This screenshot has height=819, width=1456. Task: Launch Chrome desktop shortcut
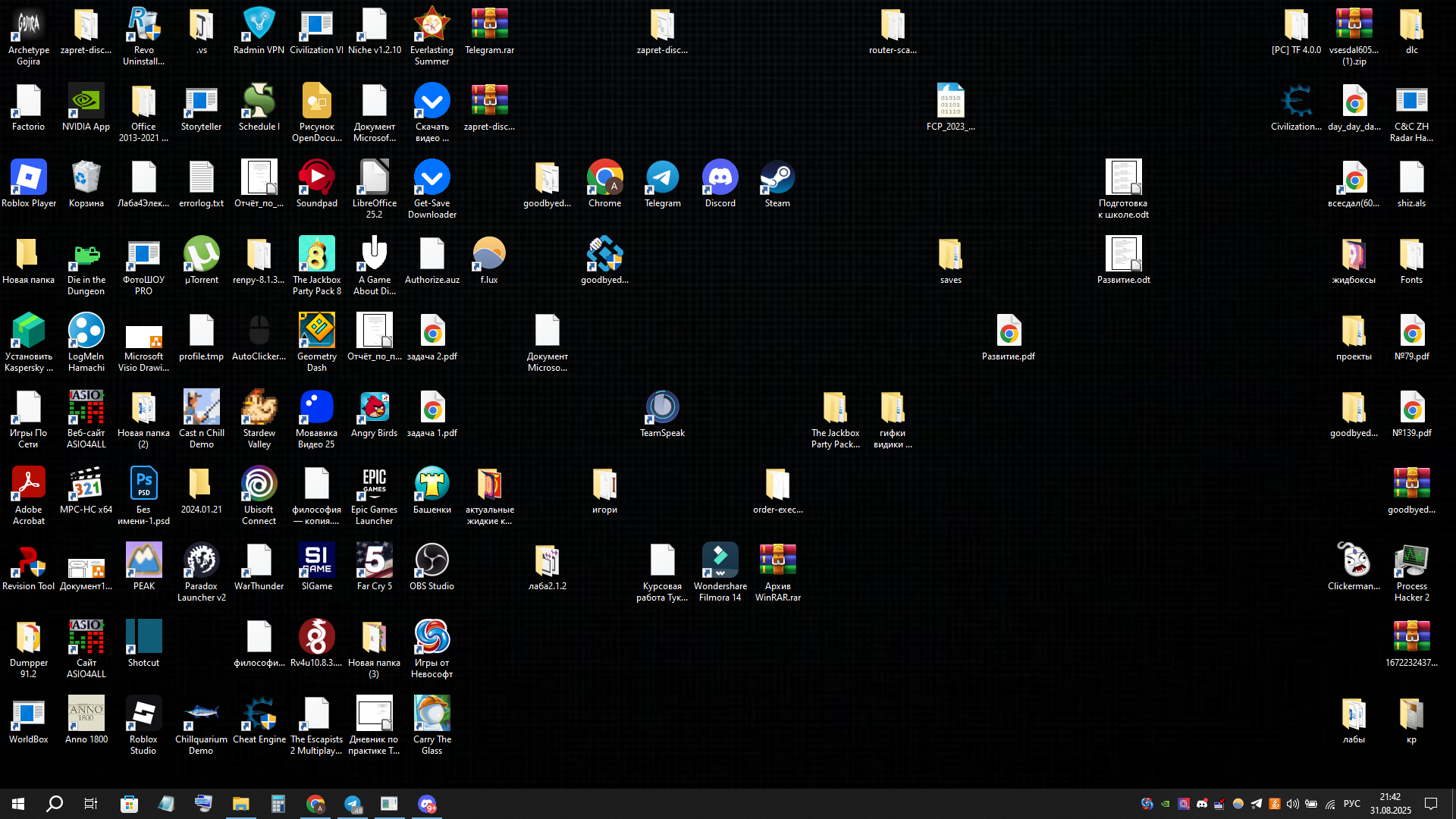(605, 184)
